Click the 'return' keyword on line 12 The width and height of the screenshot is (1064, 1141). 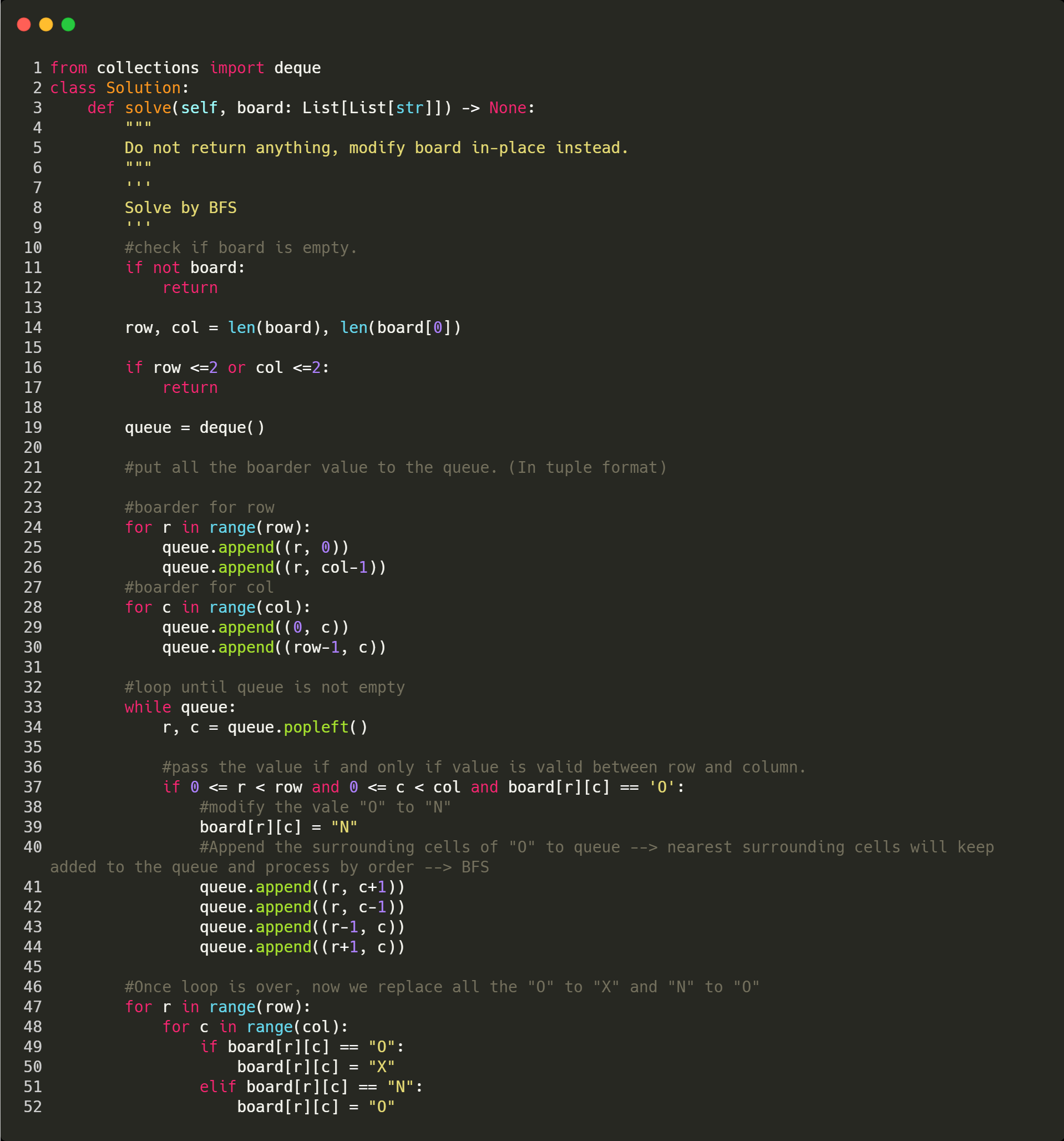point(190,287)
